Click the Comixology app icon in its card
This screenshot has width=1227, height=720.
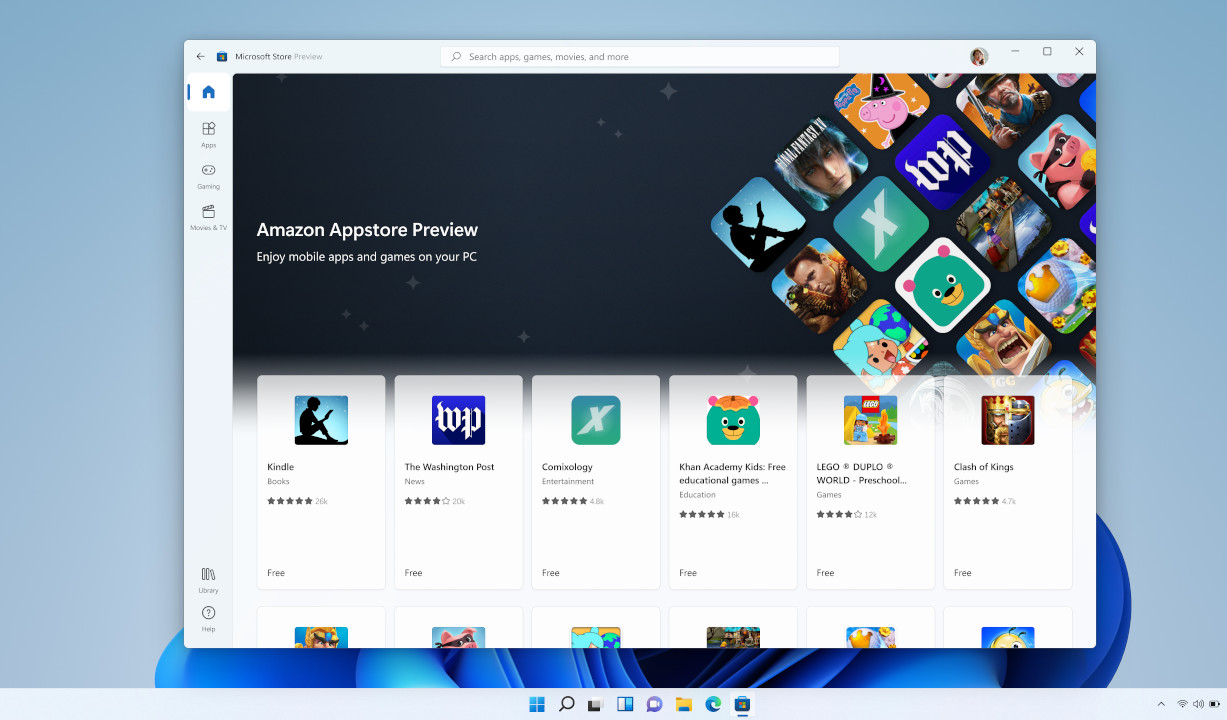tap(596, 420)
